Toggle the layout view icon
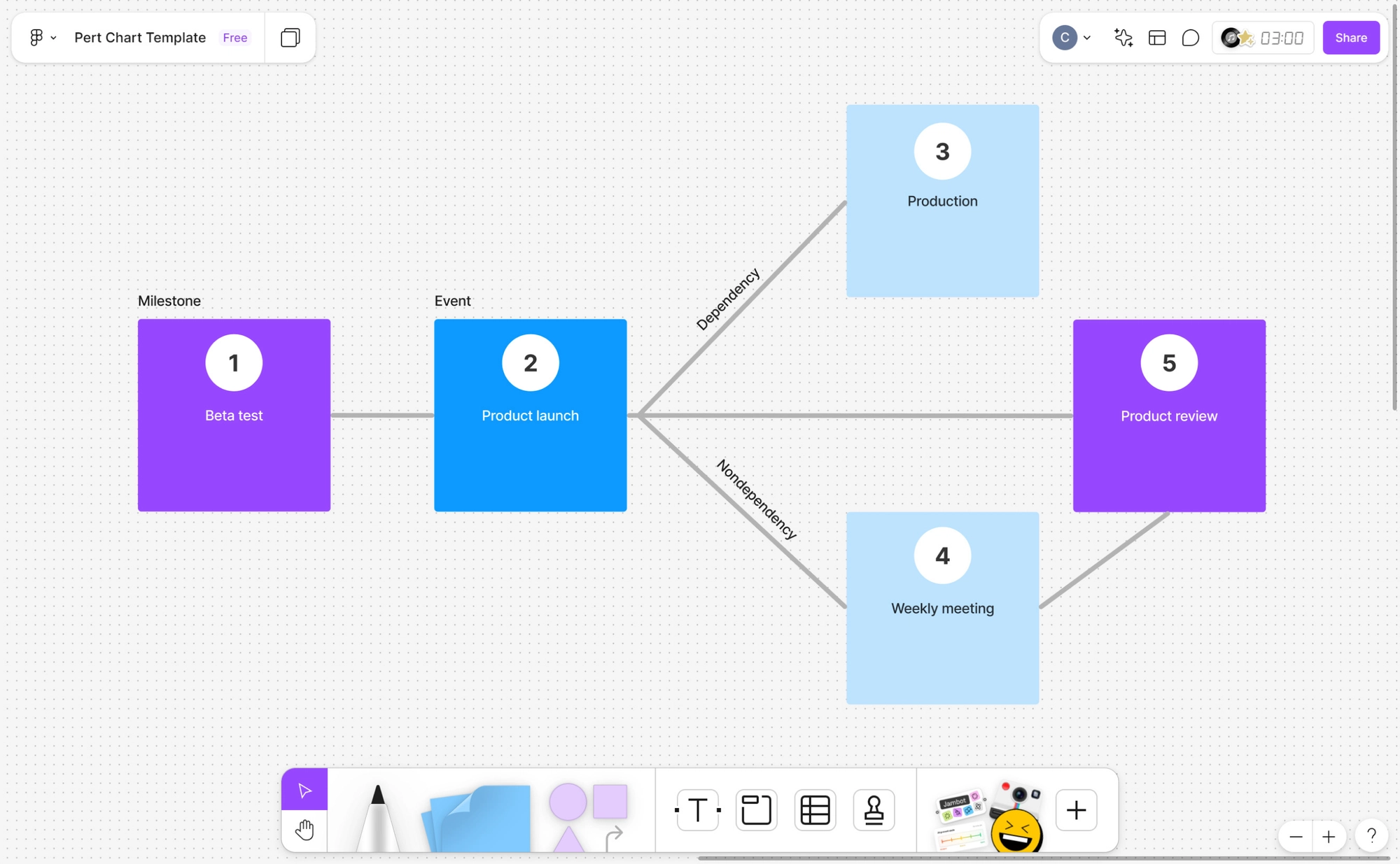The image size is (1400, 864). click(x=1157, y=38)
